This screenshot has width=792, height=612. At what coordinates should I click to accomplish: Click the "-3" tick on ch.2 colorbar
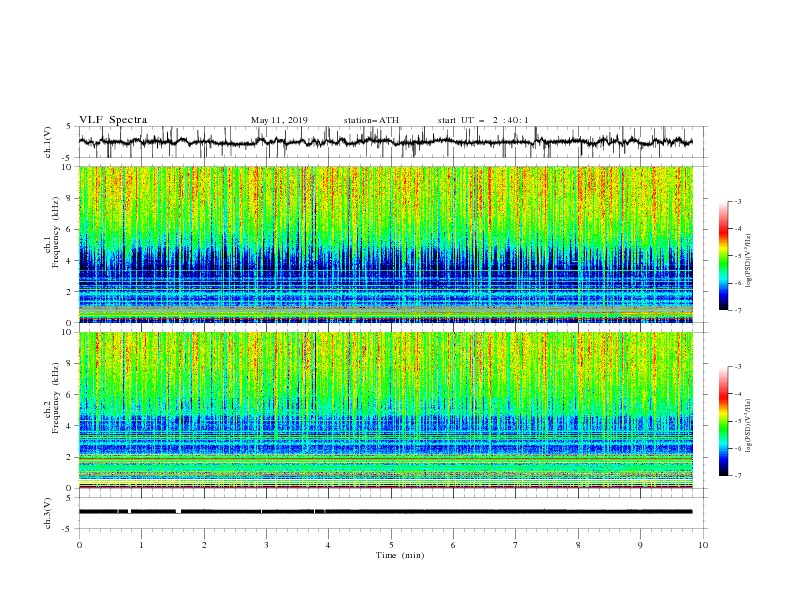[737, 367]
